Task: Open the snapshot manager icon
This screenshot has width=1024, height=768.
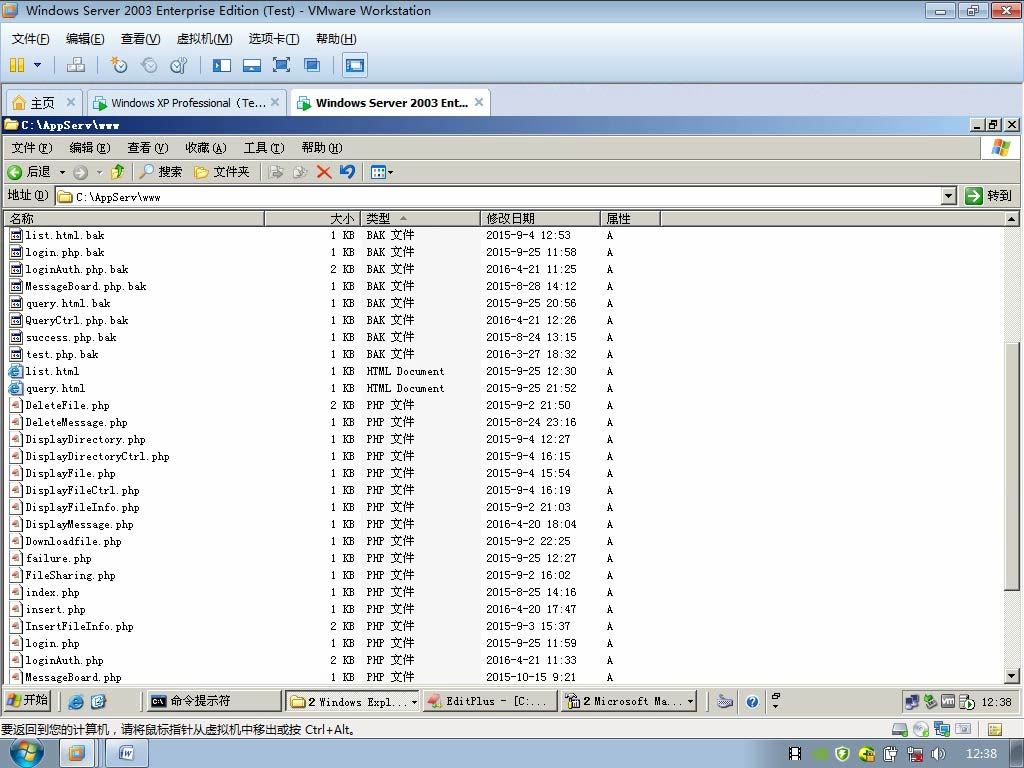Action: tap(178, 65)
